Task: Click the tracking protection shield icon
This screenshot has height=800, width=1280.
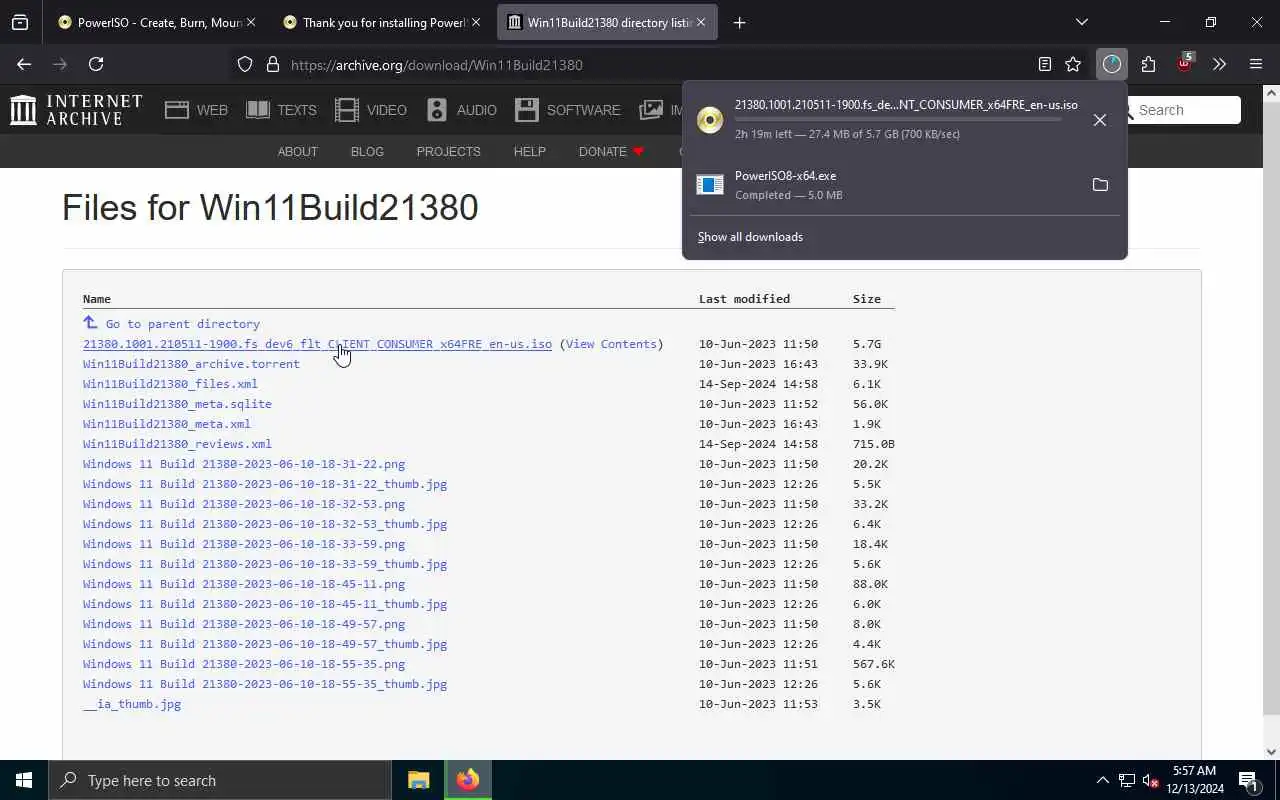Action: coord(245,64)
